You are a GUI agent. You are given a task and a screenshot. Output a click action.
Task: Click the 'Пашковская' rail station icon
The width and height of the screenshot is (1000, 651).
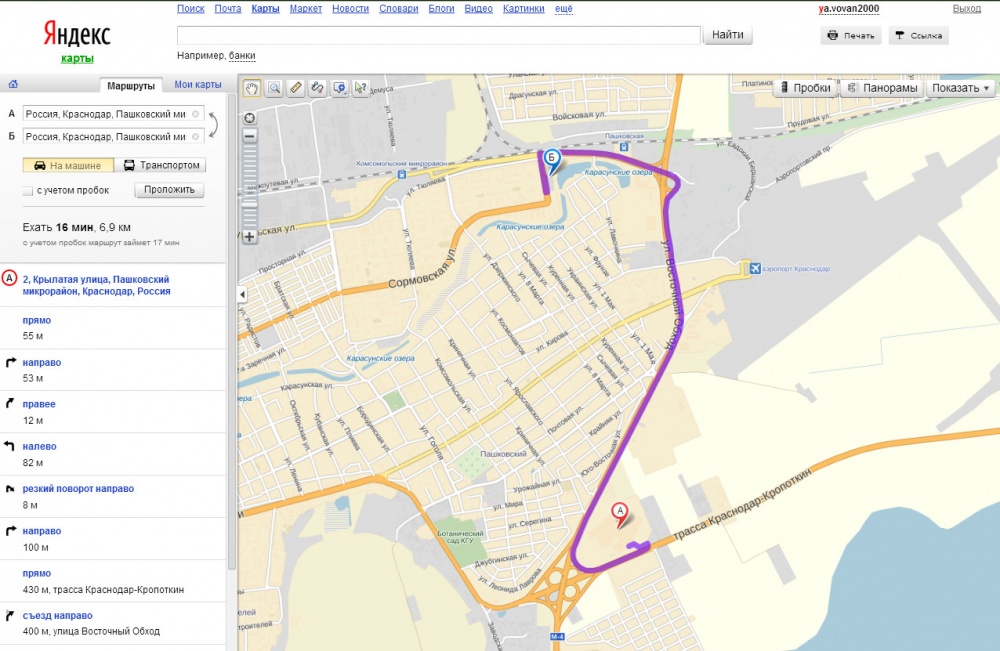tap(624, 147)
